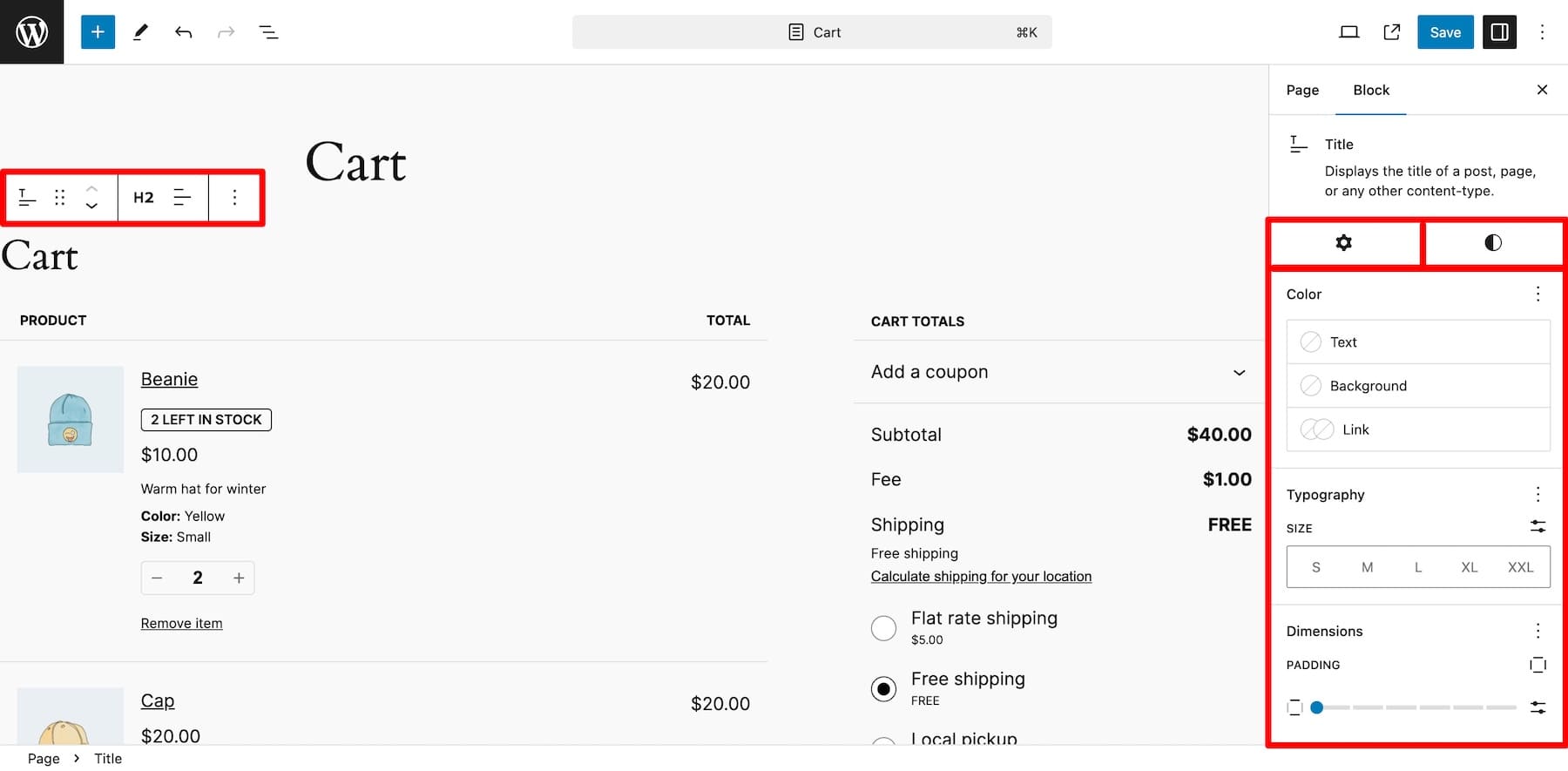
Task: Increase Beanie quantity with plus button
Action: 239,578
